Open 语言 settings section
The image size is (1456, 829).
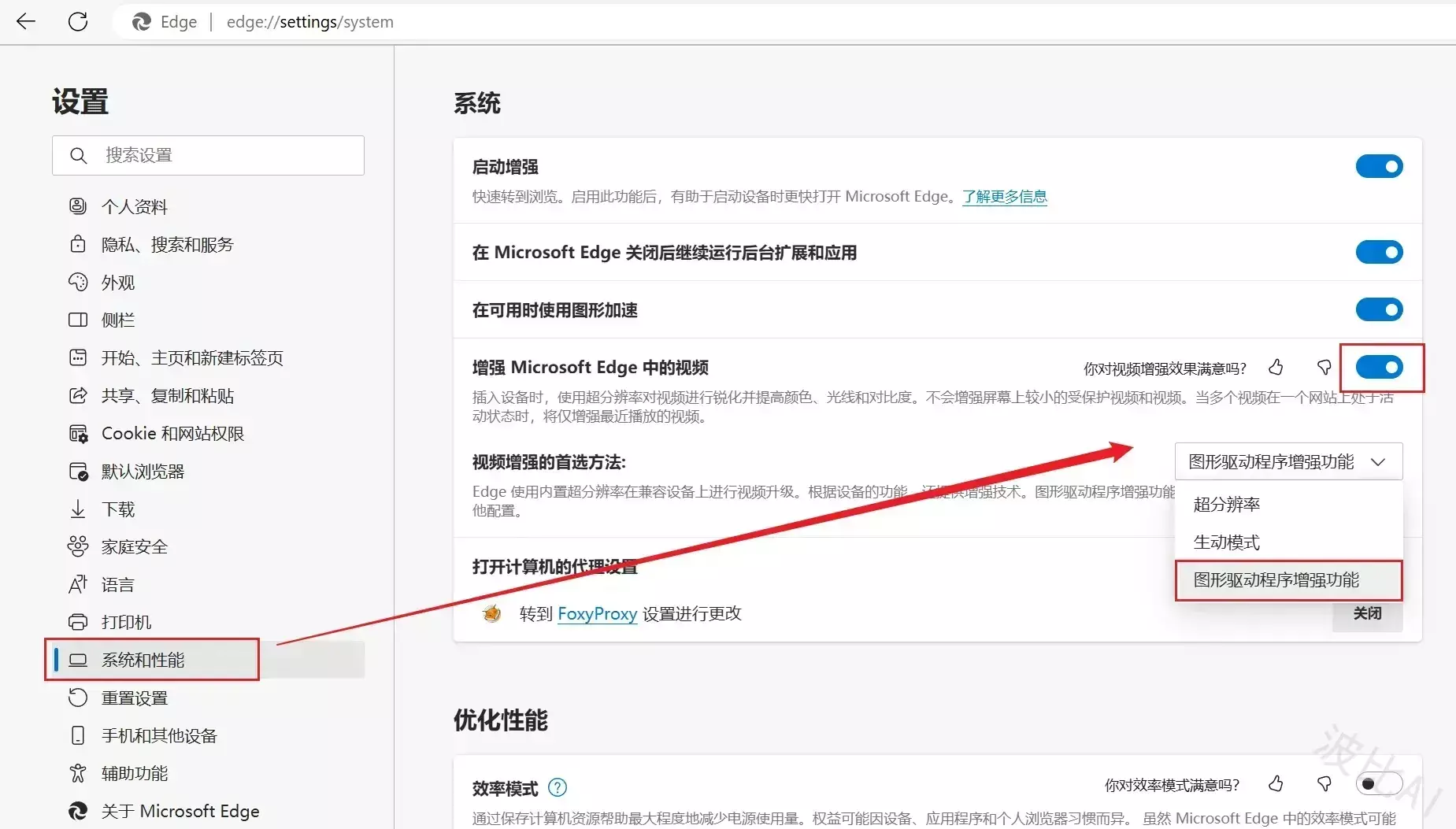208,584
